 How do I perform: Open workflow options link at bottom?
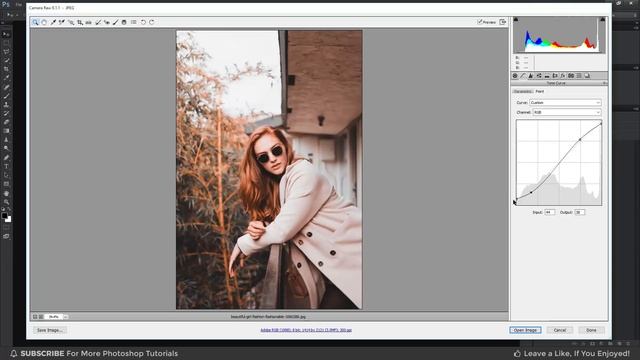point(306,330)
